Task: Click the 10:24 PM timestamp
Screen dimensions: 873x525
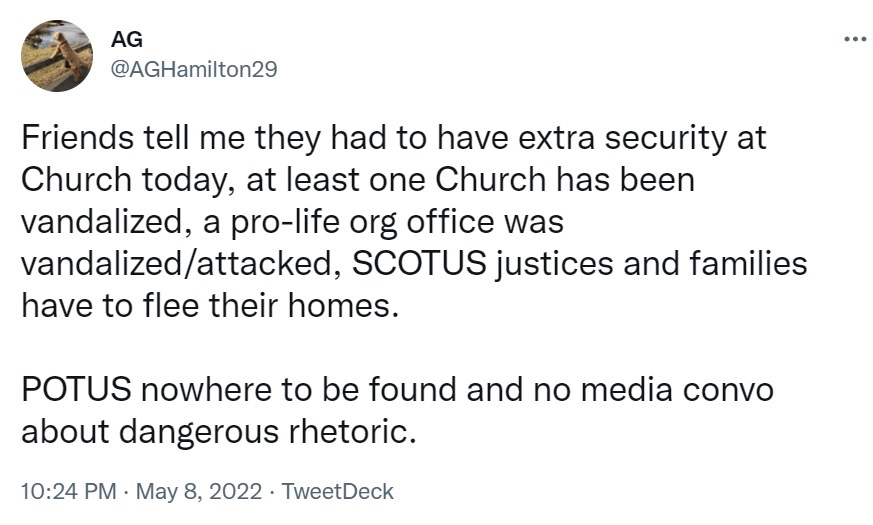Action: [66, 491]
